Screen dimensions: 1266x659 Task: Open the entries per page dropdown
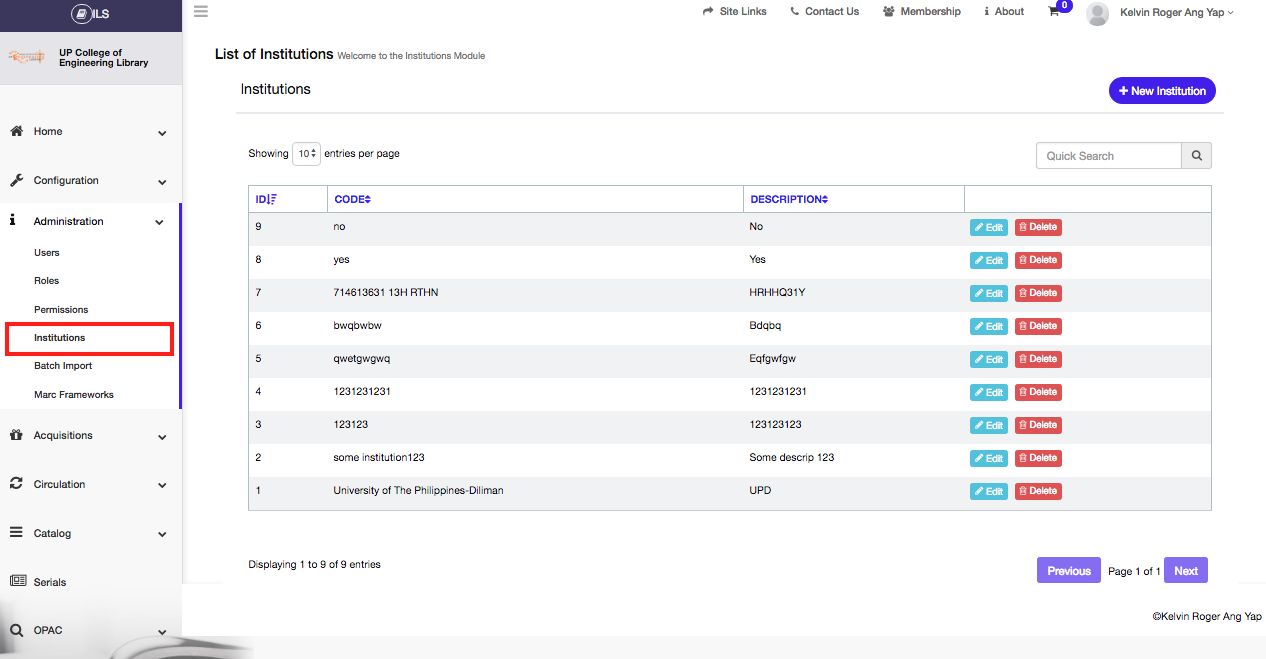click(306, 154)
